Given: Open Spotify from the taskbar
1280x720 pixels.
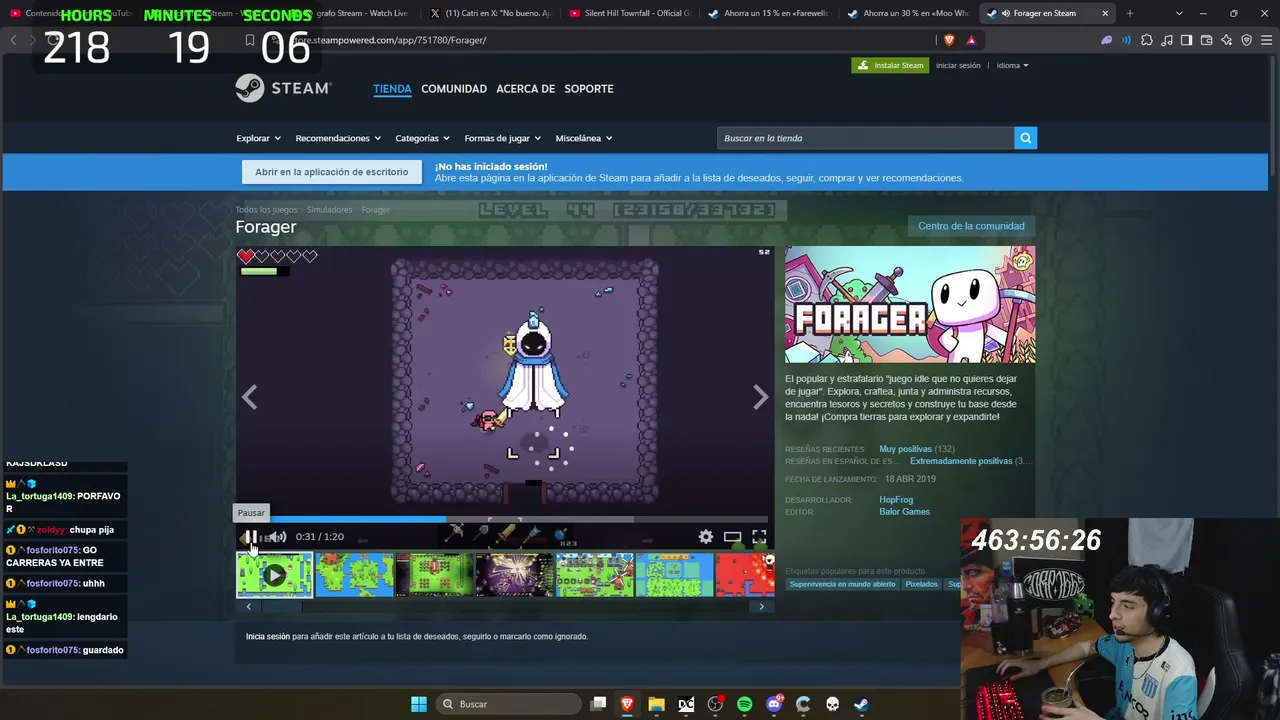Looking at the screenshot, I should [744, 704].
